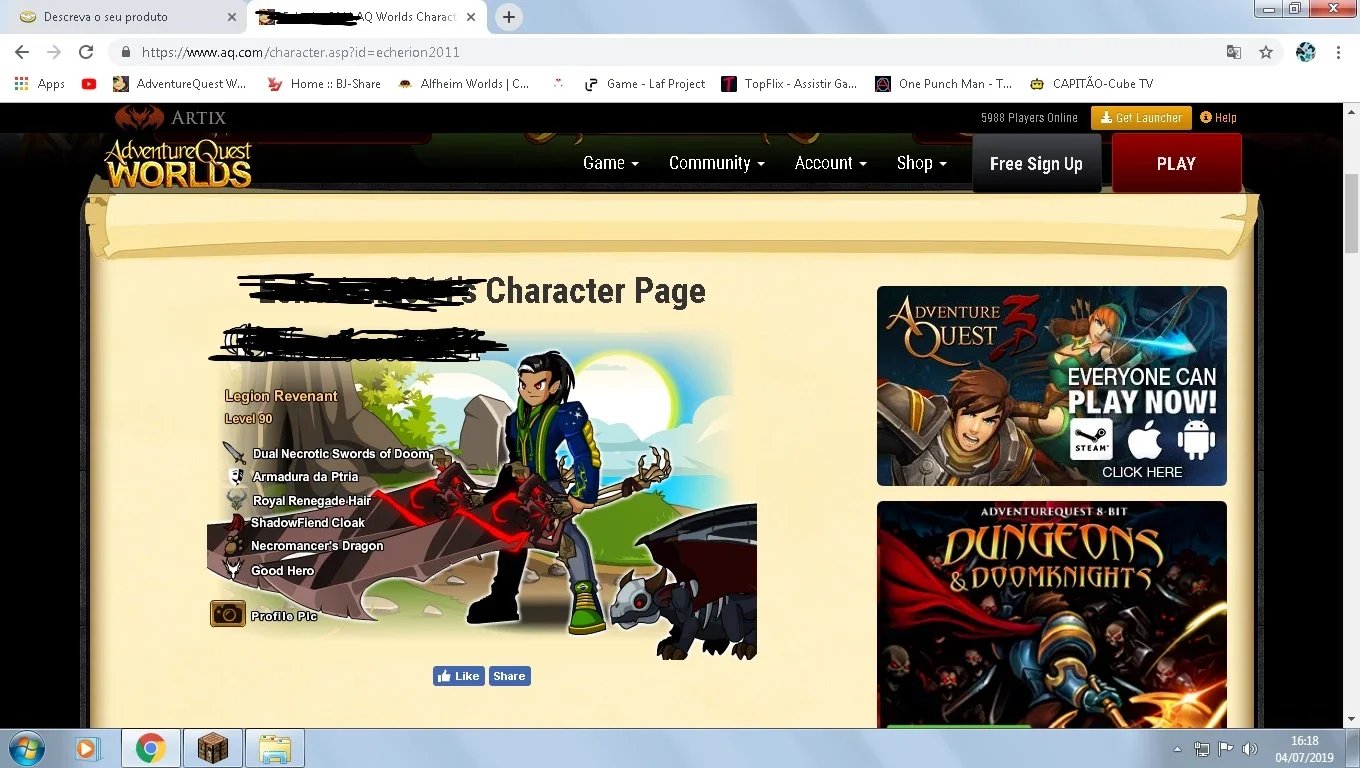The width and height of the screenshot is (1360, 768).
Task: Click the Free Sign Up button
Action: [x=1036, y=164]
